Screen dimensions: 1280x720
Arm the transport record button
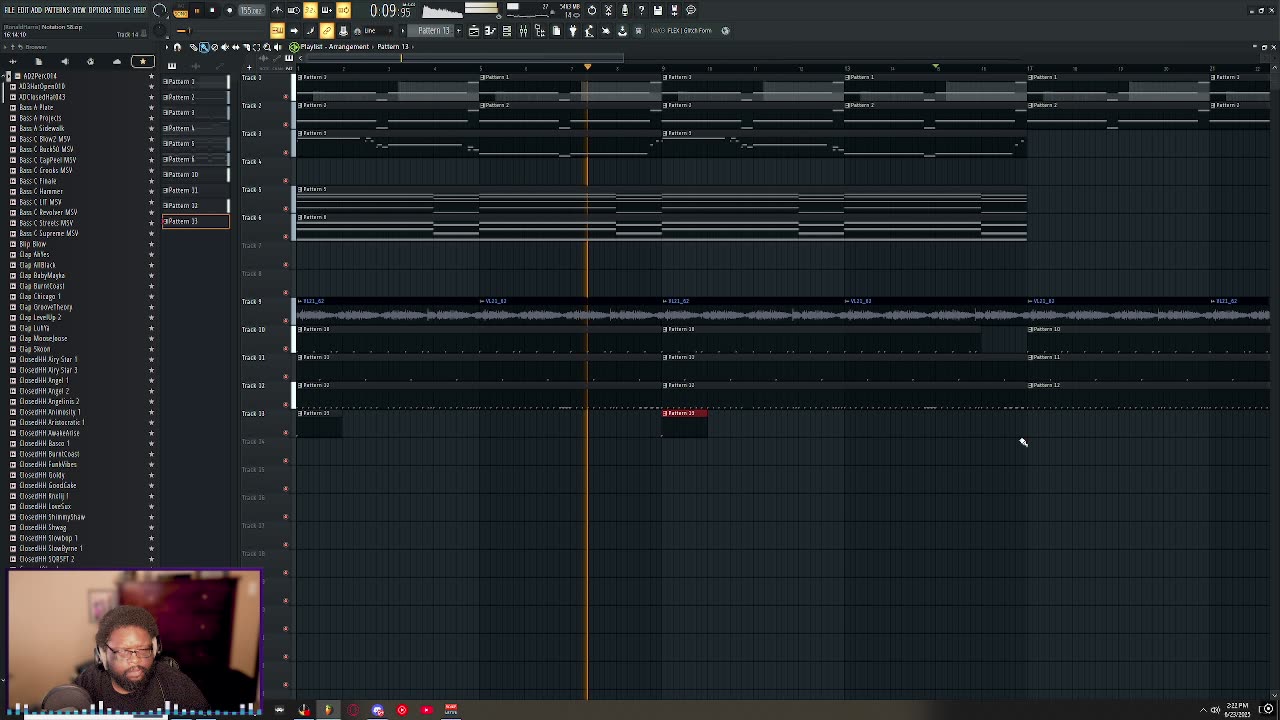[x=229, y=10]
